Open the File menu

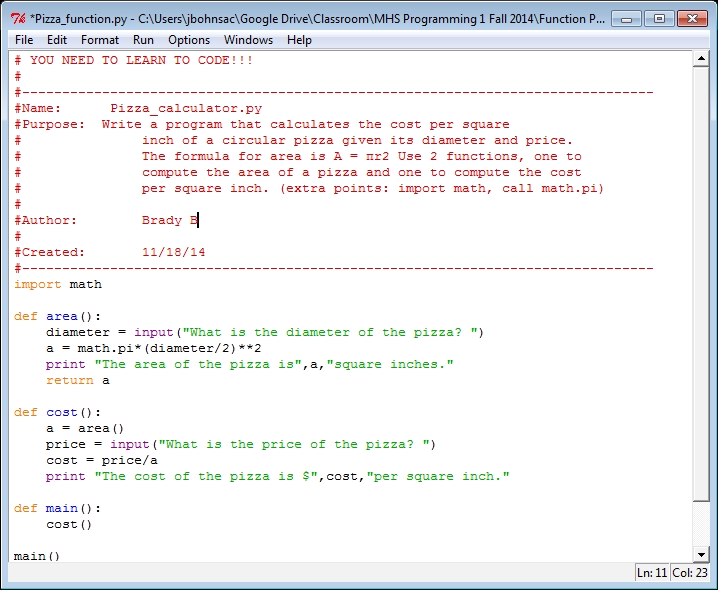[x=24, y=40]
